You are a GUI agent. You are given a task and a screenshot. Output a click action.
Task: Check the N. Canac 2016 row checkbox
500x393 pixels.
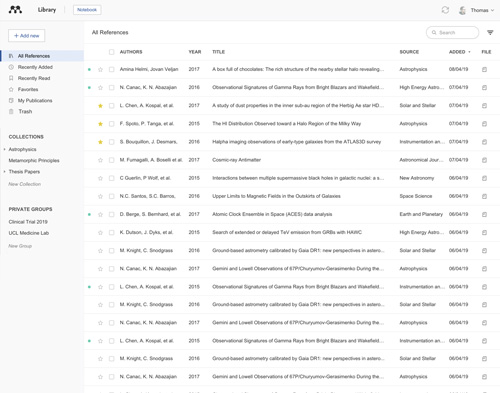[111, 87]
